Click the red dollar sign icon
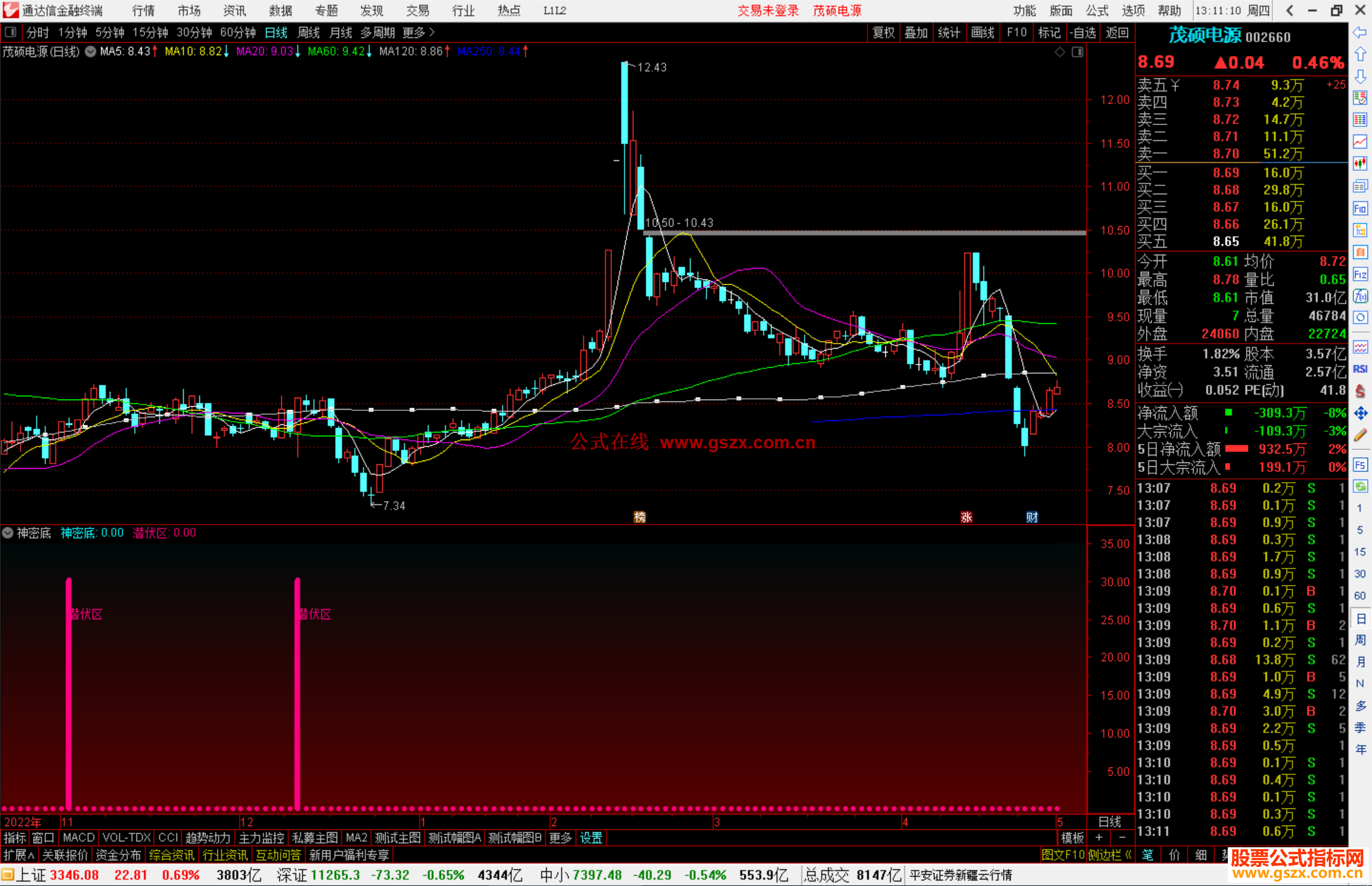The image size is (1372, 886). (x=1360, y=391)
